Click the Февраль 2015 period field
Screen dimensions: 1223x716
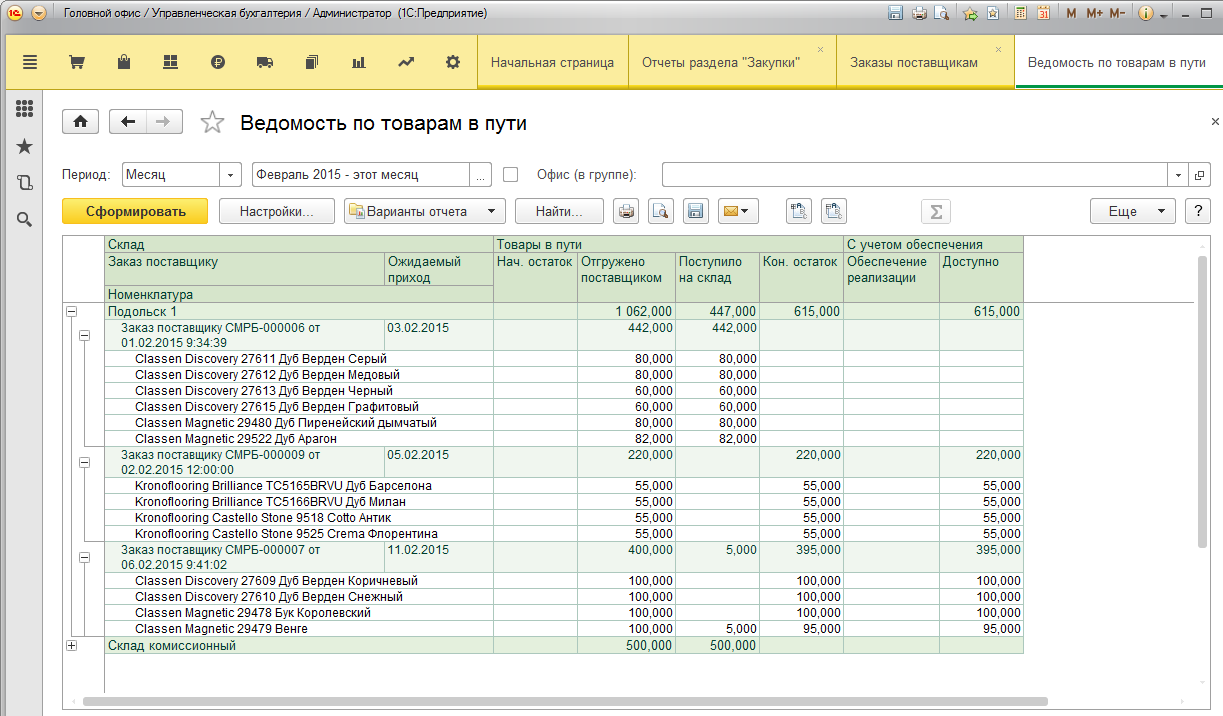coord(361,174)
